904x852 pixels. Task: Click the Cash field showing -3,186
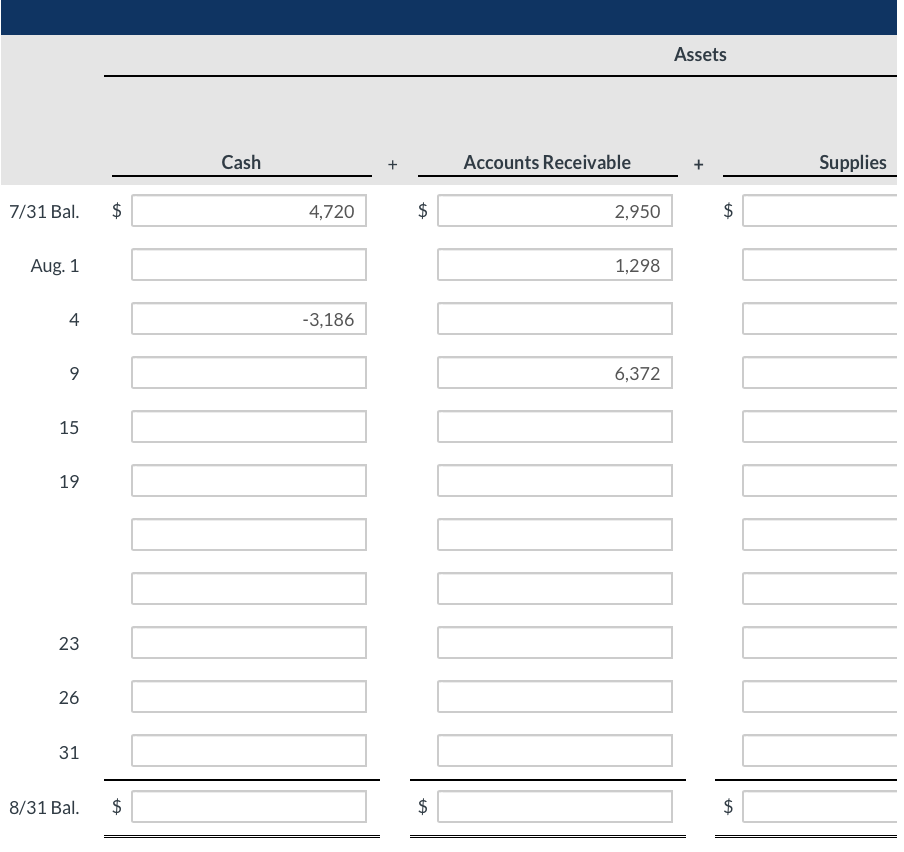pyautogui.click(x=248, y=318)
